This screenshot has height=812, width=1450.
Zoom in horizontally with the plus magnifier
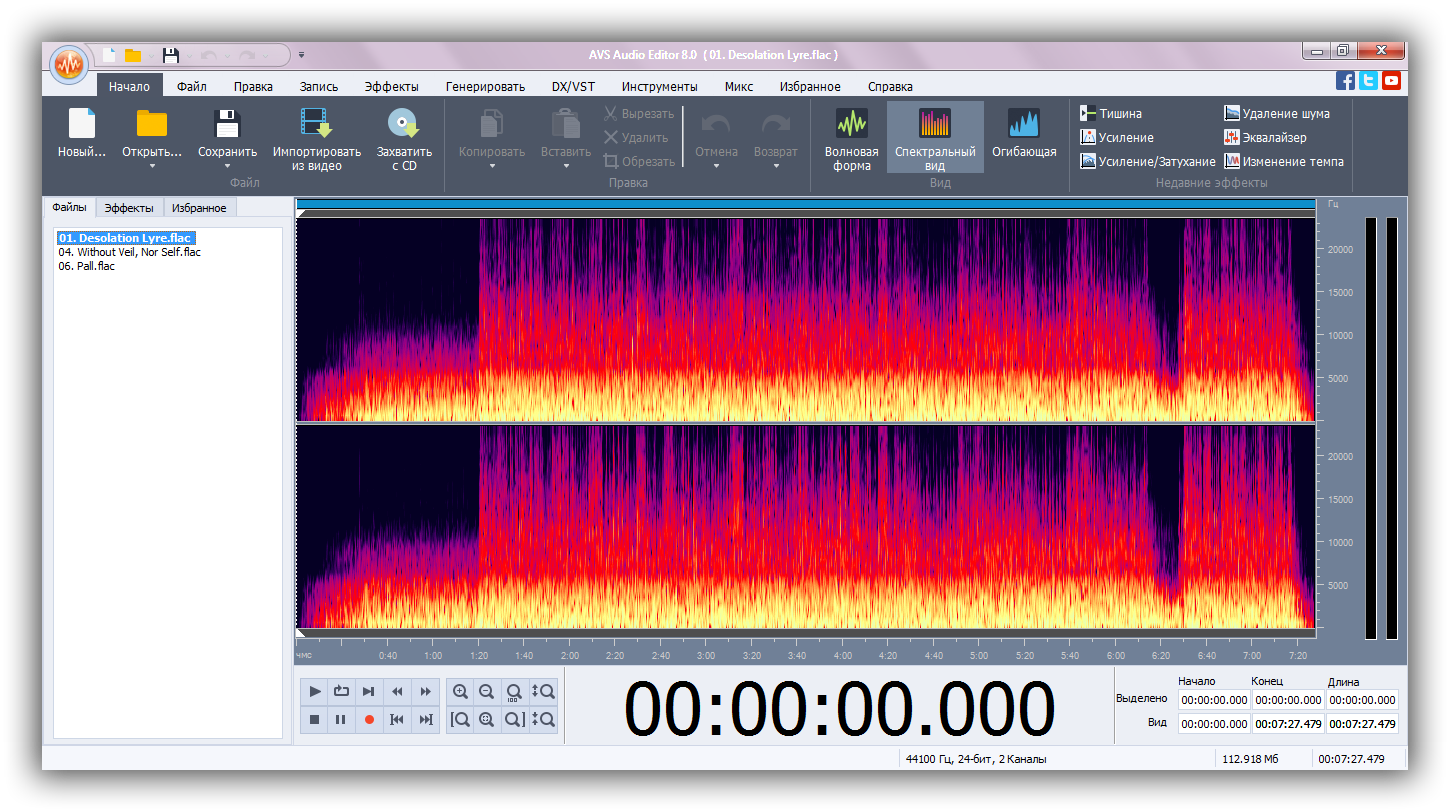[460, 691]
